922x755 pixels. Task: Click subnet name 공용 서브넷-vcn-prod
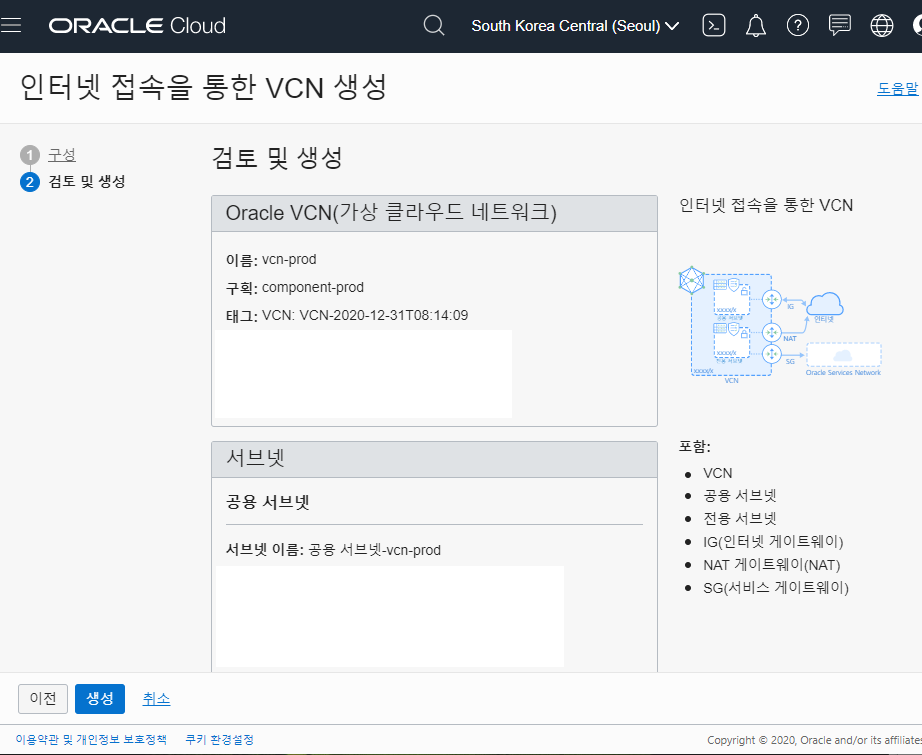tap(375, 550)
